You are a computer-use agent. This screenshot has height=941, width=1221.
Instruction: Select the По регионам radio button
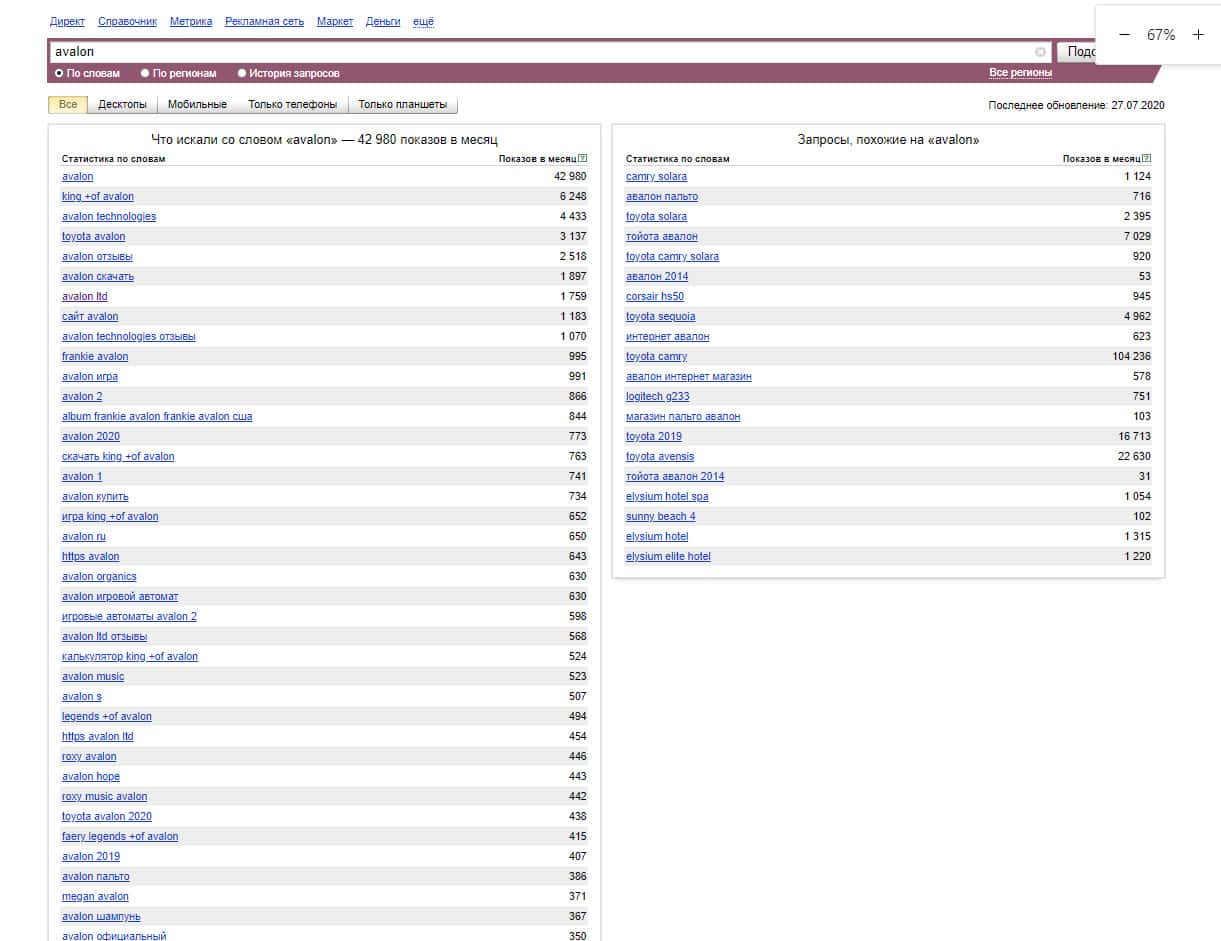(145, 73)
